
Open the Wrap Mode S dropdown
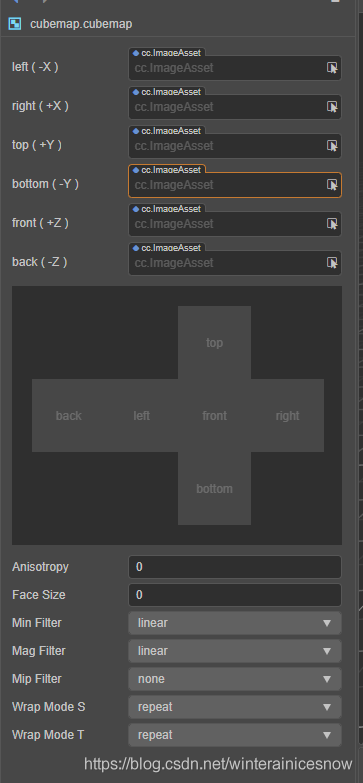click(x=235, y=707)
